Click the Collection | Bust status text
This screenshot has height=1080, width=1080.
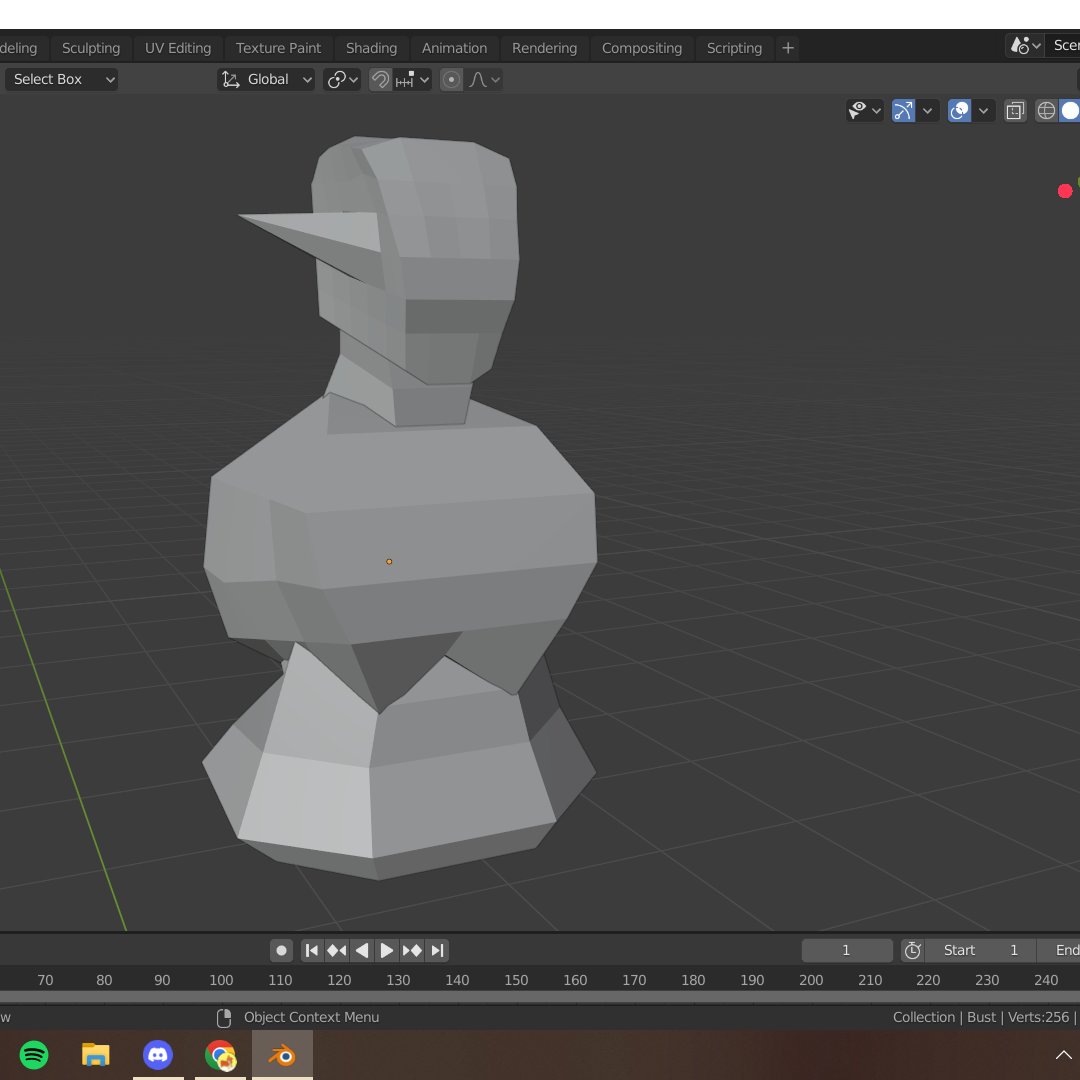pyautogui.click(x=944, y=1017)
